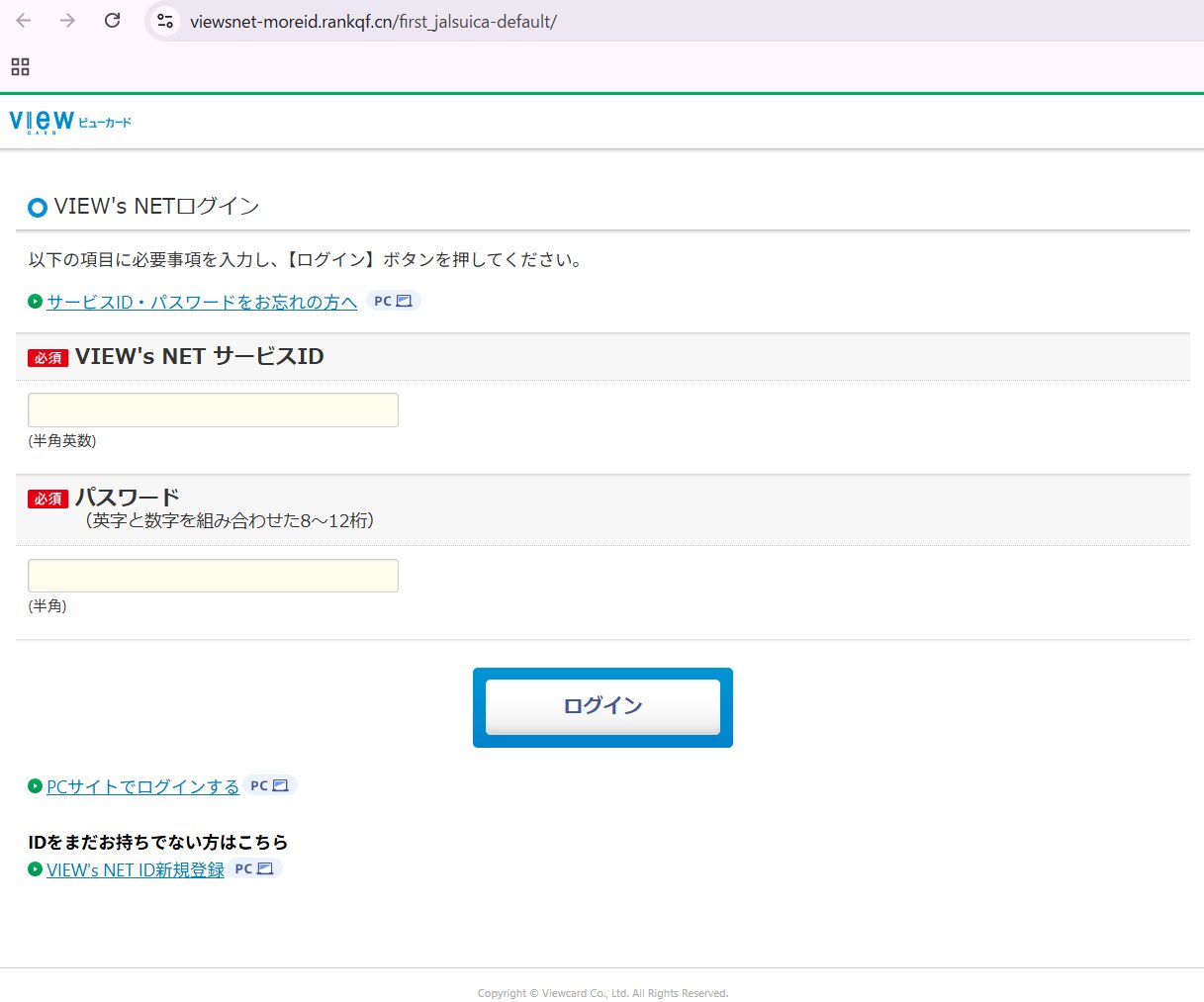
Task: Click green arrow bullet before PC site login
Action: (36, 786)
